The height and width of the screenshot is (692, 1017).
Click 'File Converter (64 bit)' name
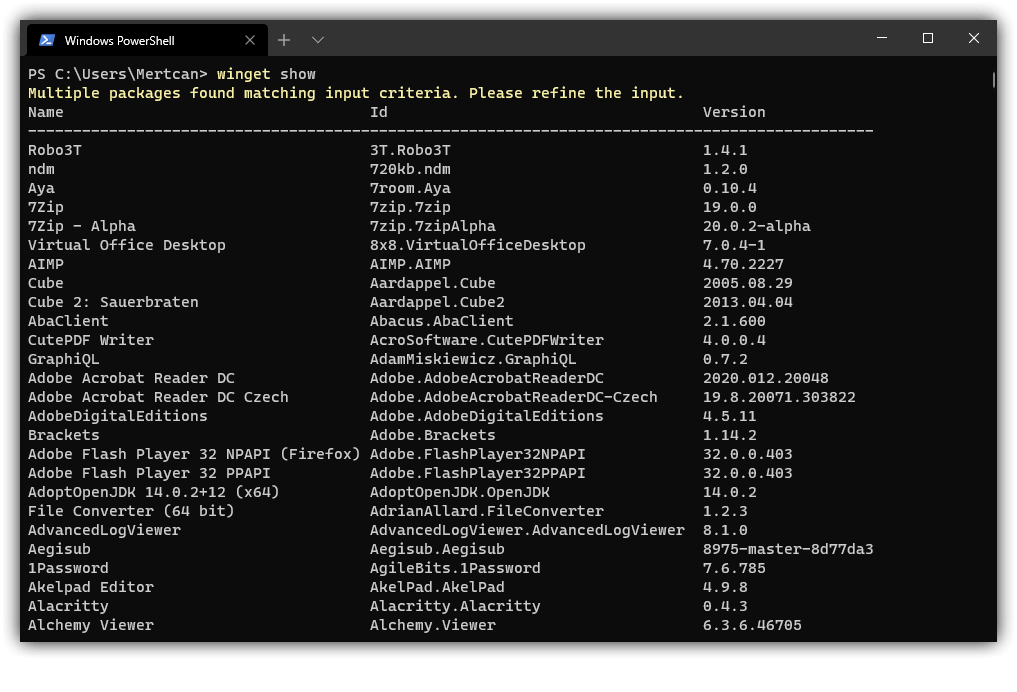pyautogui.click(x=131, y=511)
